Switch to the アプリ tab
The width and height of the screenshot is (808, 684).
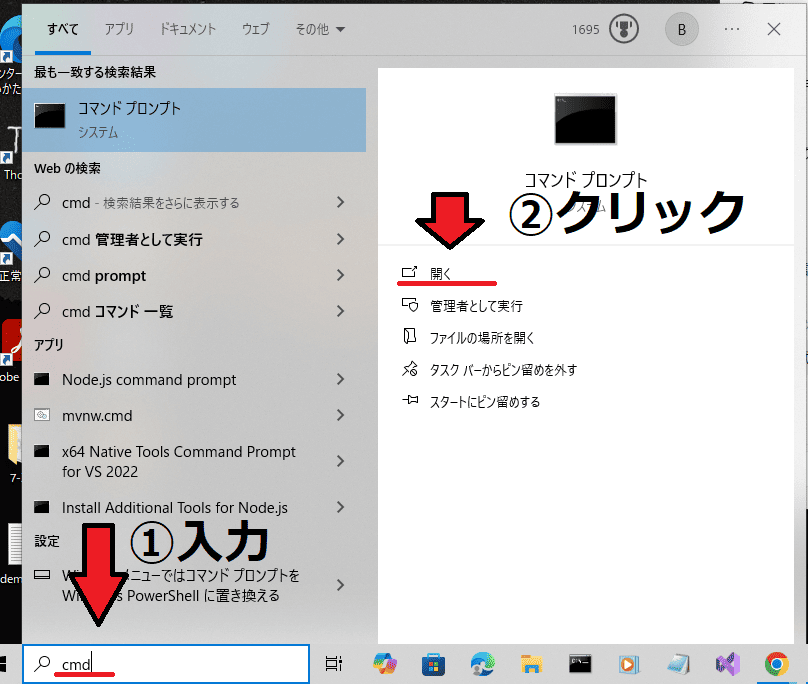point(119,29)
